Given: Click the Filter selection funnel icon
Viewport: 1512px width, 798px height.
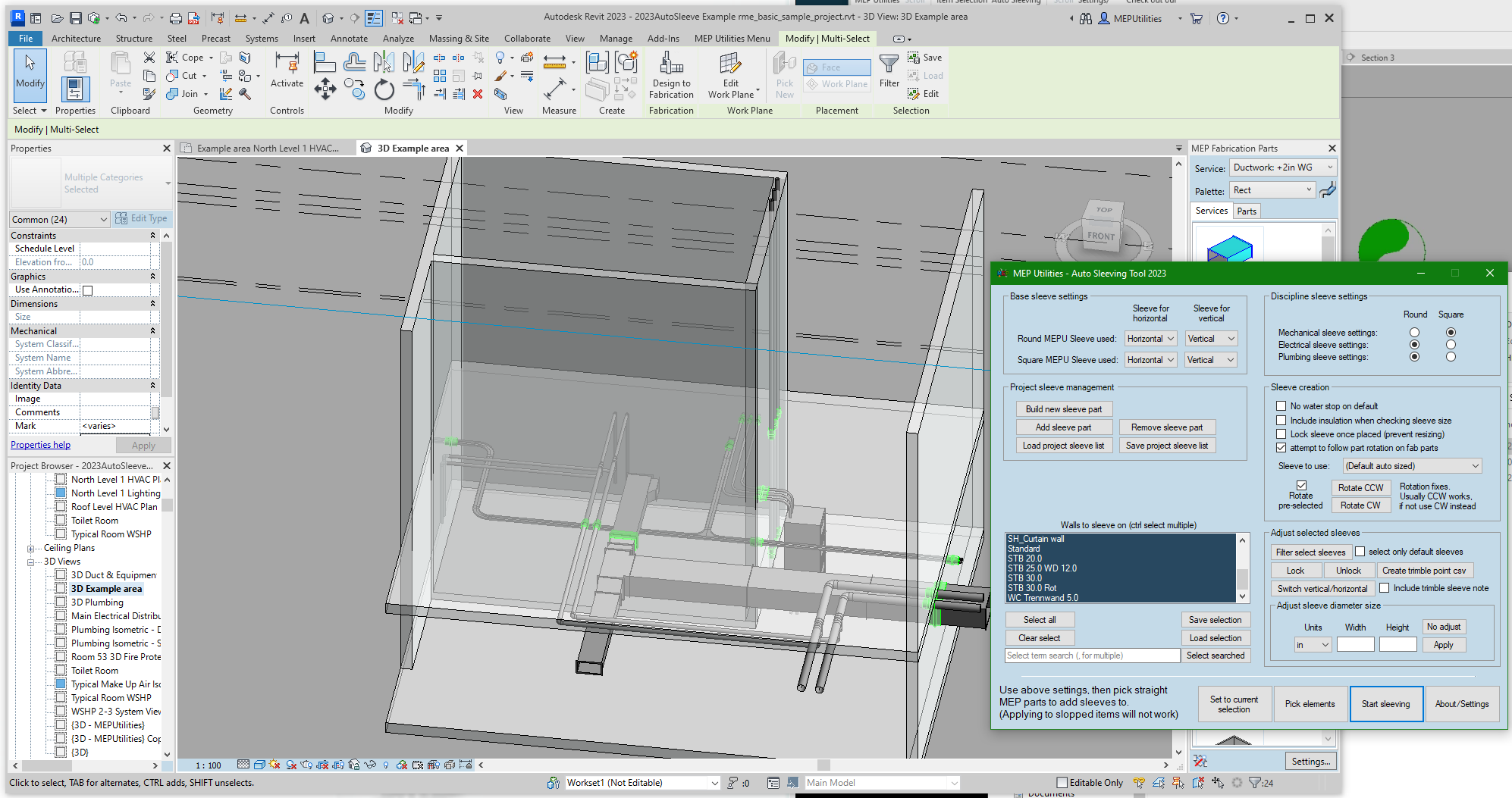Looking at the screenshot, I should (x=889, y=65).
